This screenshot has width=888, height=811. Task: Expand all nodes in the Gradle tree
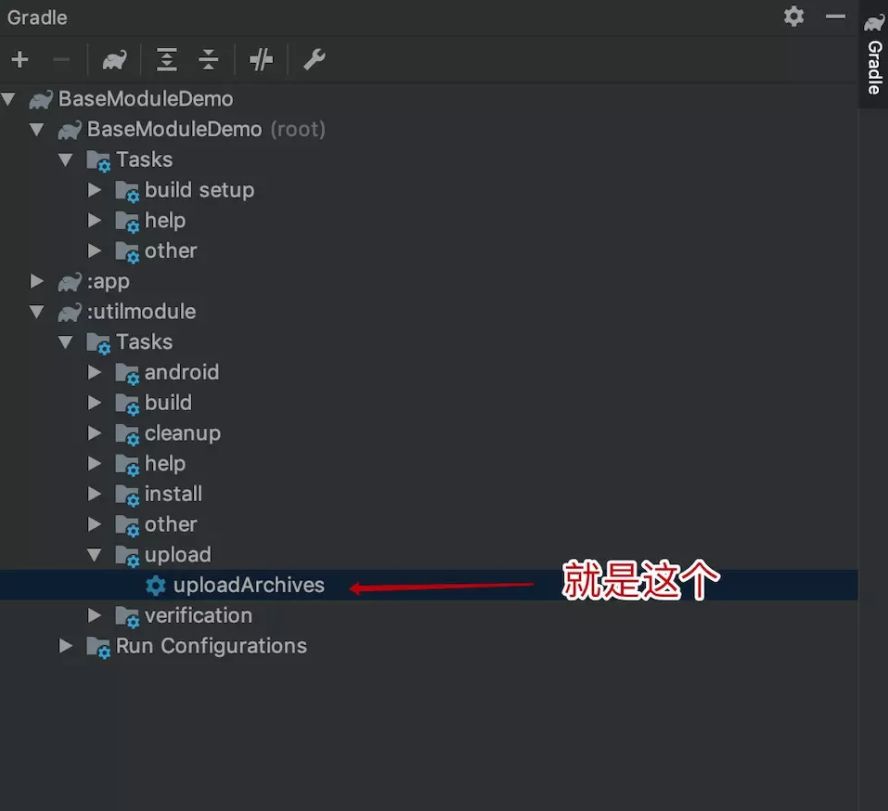(x=166, y=59)
